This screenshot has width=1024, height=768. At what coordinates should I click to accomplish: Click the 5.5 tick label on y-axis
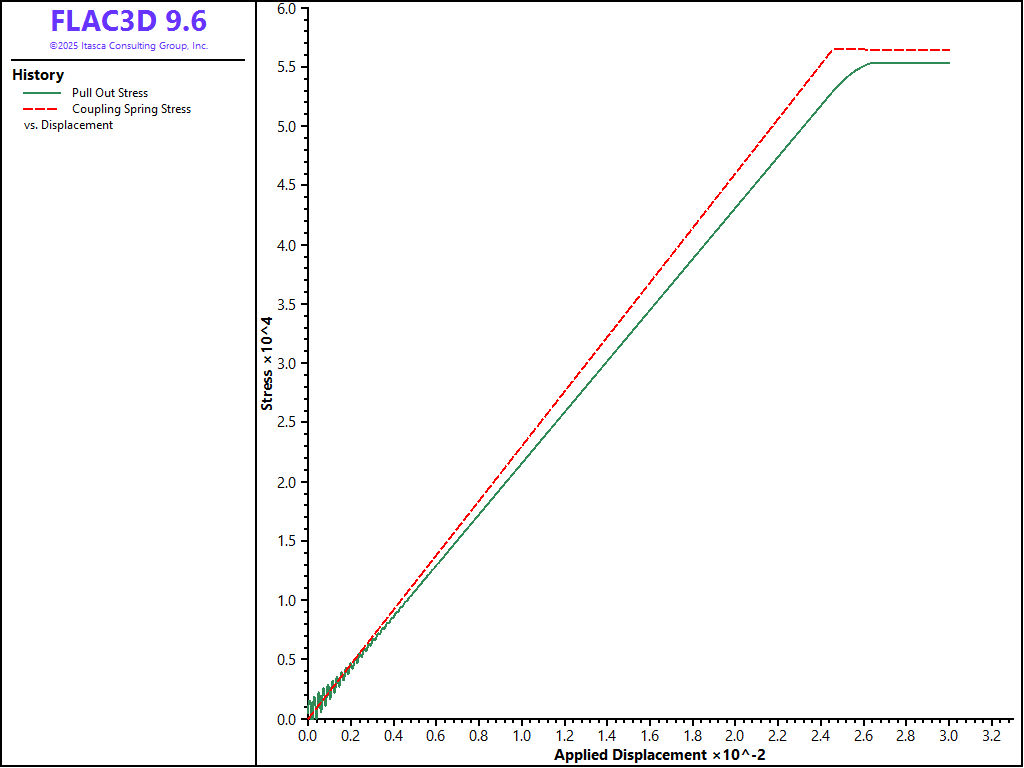click(286, 67)
